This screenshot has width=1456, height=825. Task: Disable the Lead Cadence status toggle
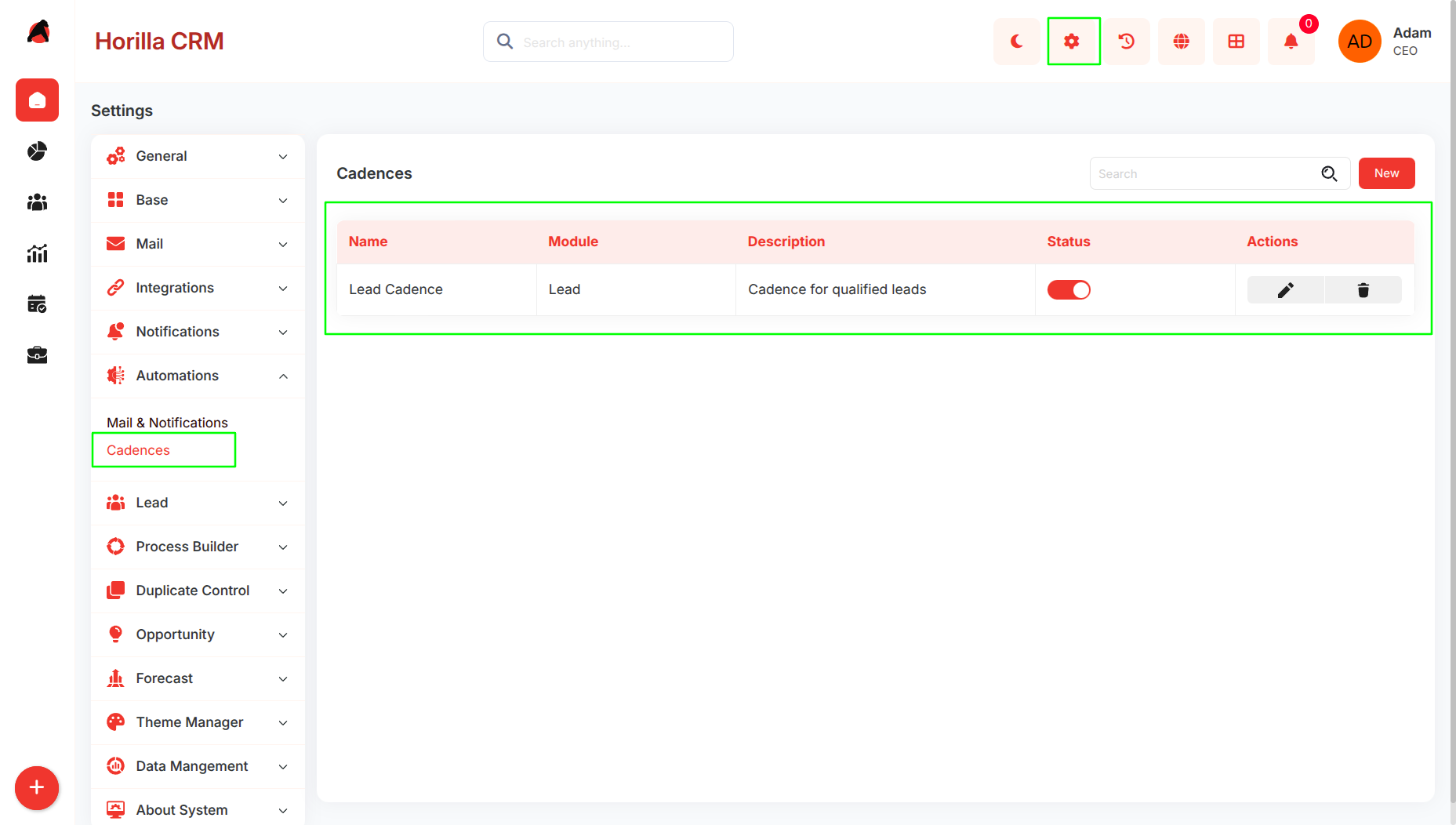(1069, 290)
